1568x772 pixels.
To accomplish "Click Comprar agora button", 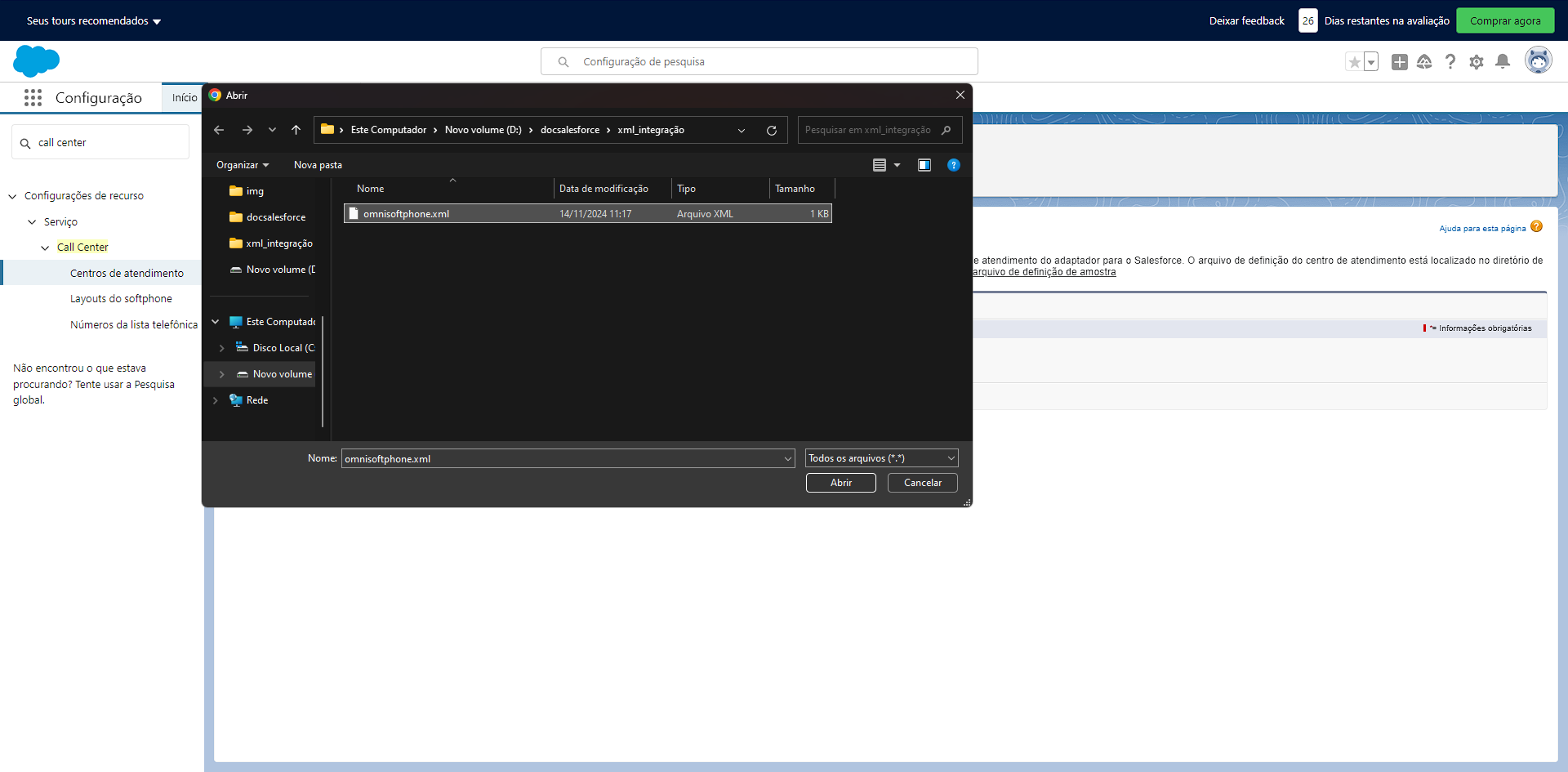I will click(1505, 20).
